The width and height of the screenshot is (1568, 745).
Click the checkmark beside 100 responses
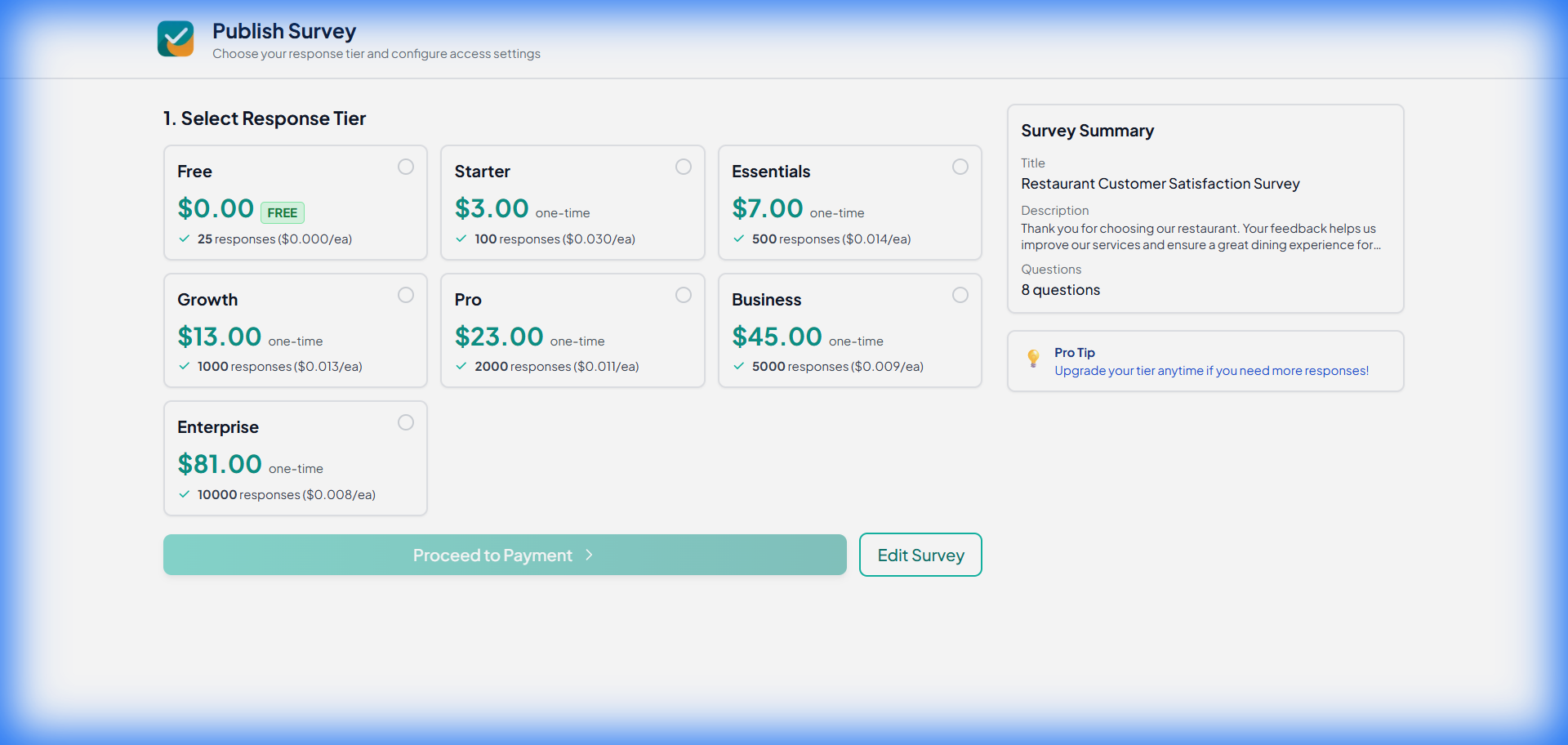[461, 239]
